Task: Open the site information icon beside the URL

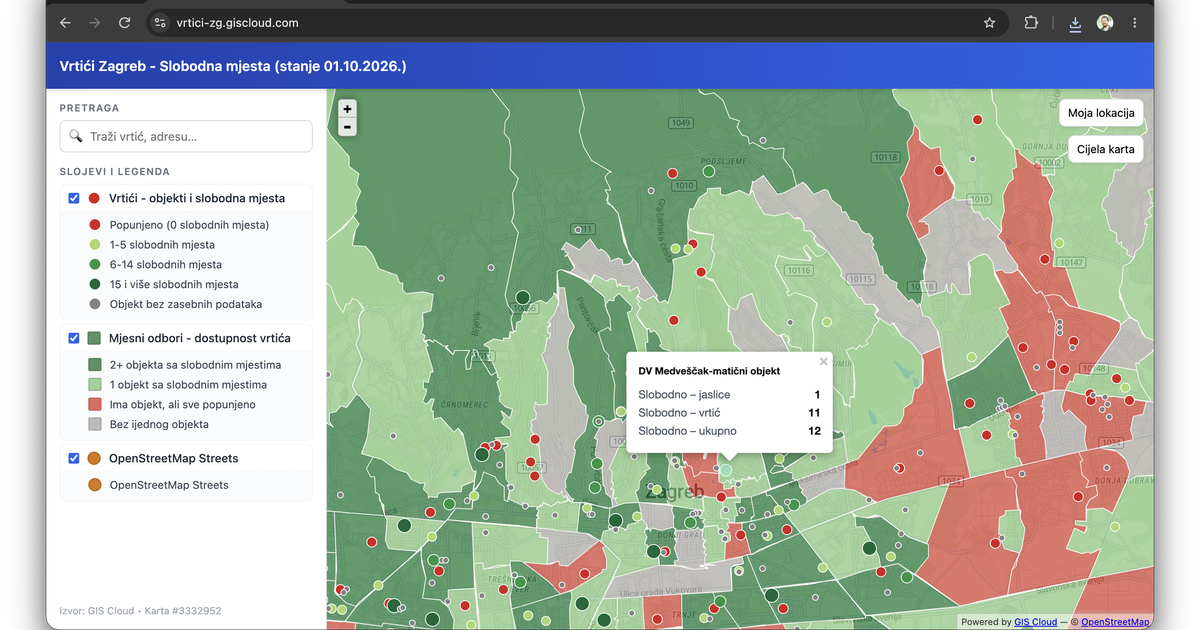Action: 160,23
